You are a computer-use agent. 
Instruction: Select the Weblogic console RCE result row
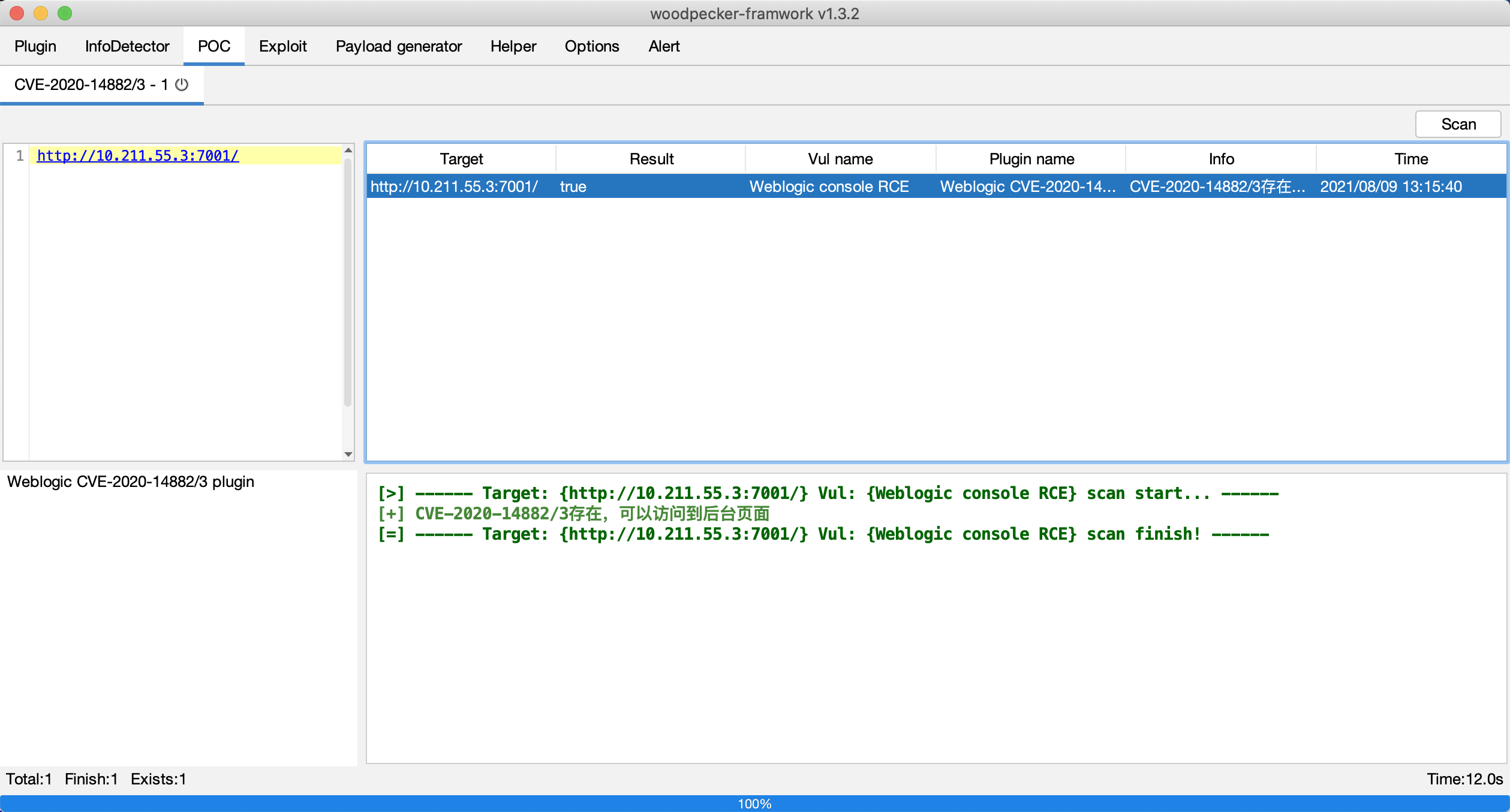click(829, 187)
